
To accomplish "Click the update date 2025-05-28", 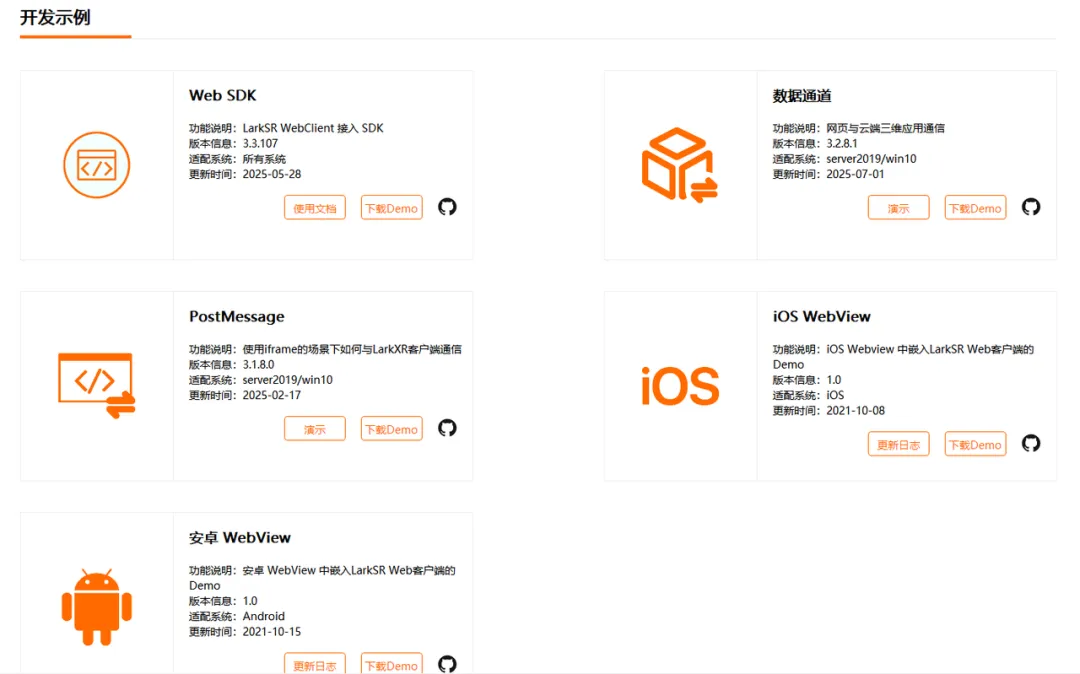I will tap(272, 174).
